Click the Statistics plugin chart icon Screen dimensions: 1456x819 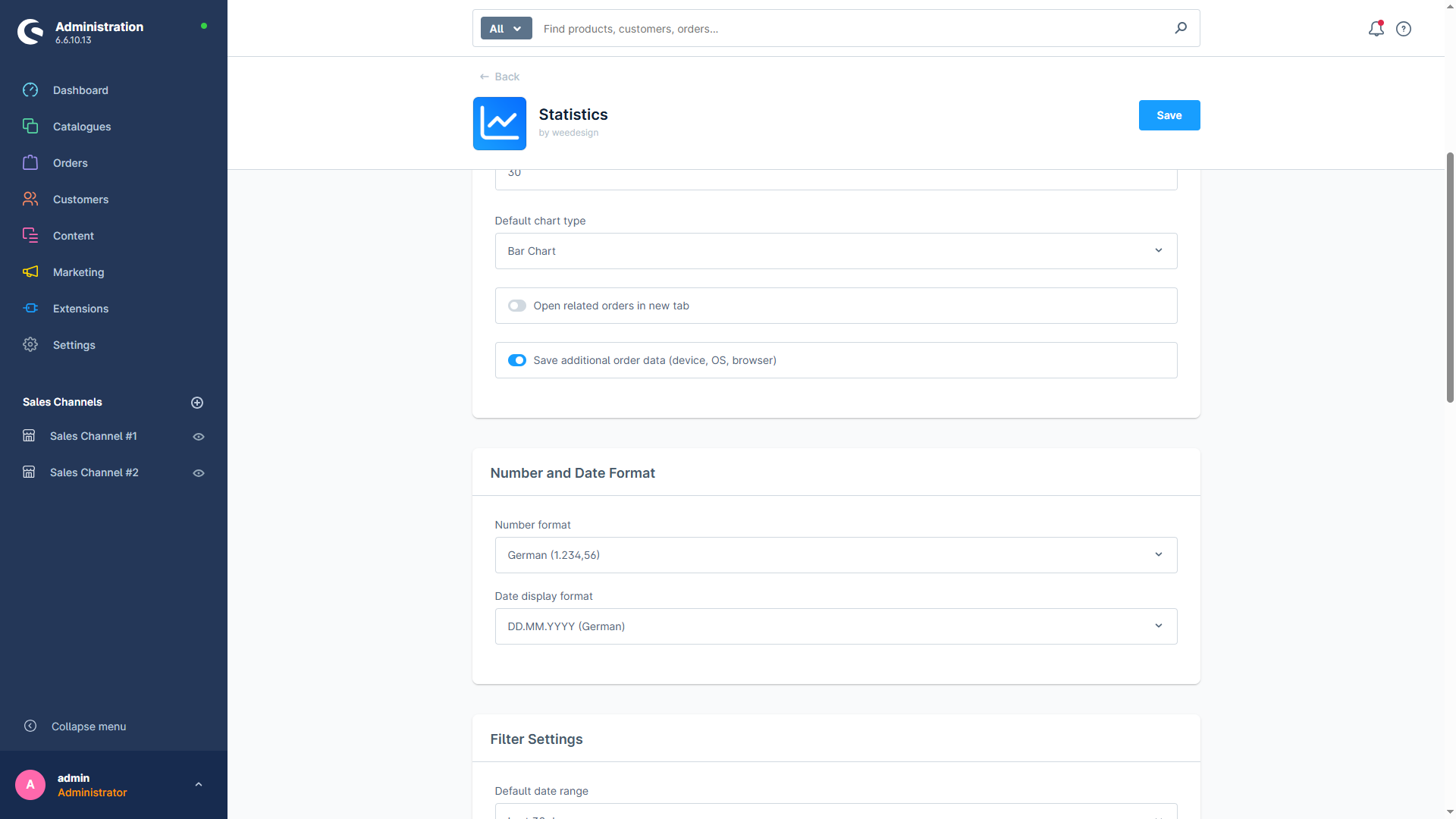[499, 123]
